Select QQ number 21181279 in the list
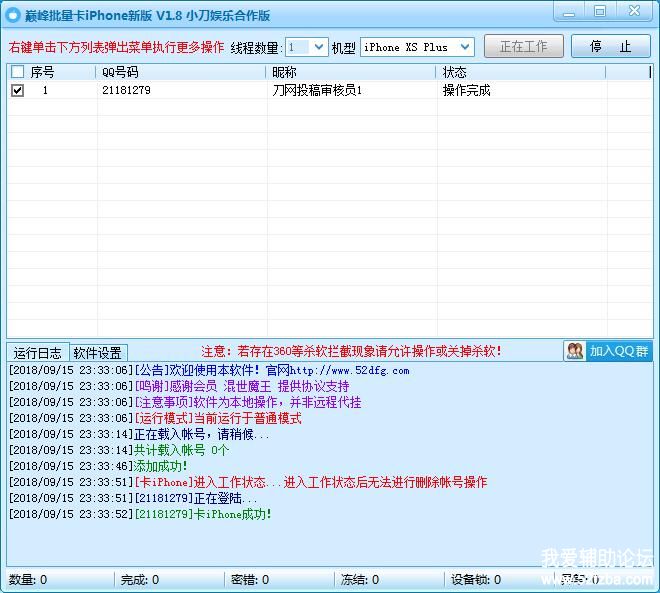Image resolution: width=660 pixels, height=593 pixels. pos(126,90)
